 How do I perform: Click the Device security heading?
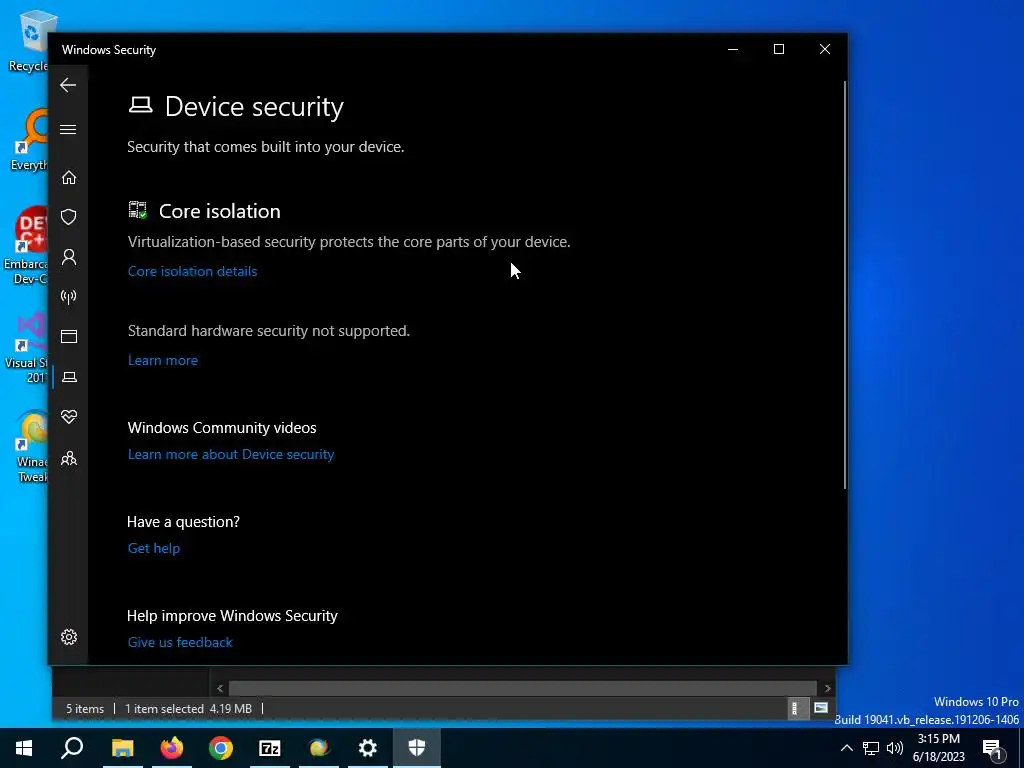tap(254, 106)
